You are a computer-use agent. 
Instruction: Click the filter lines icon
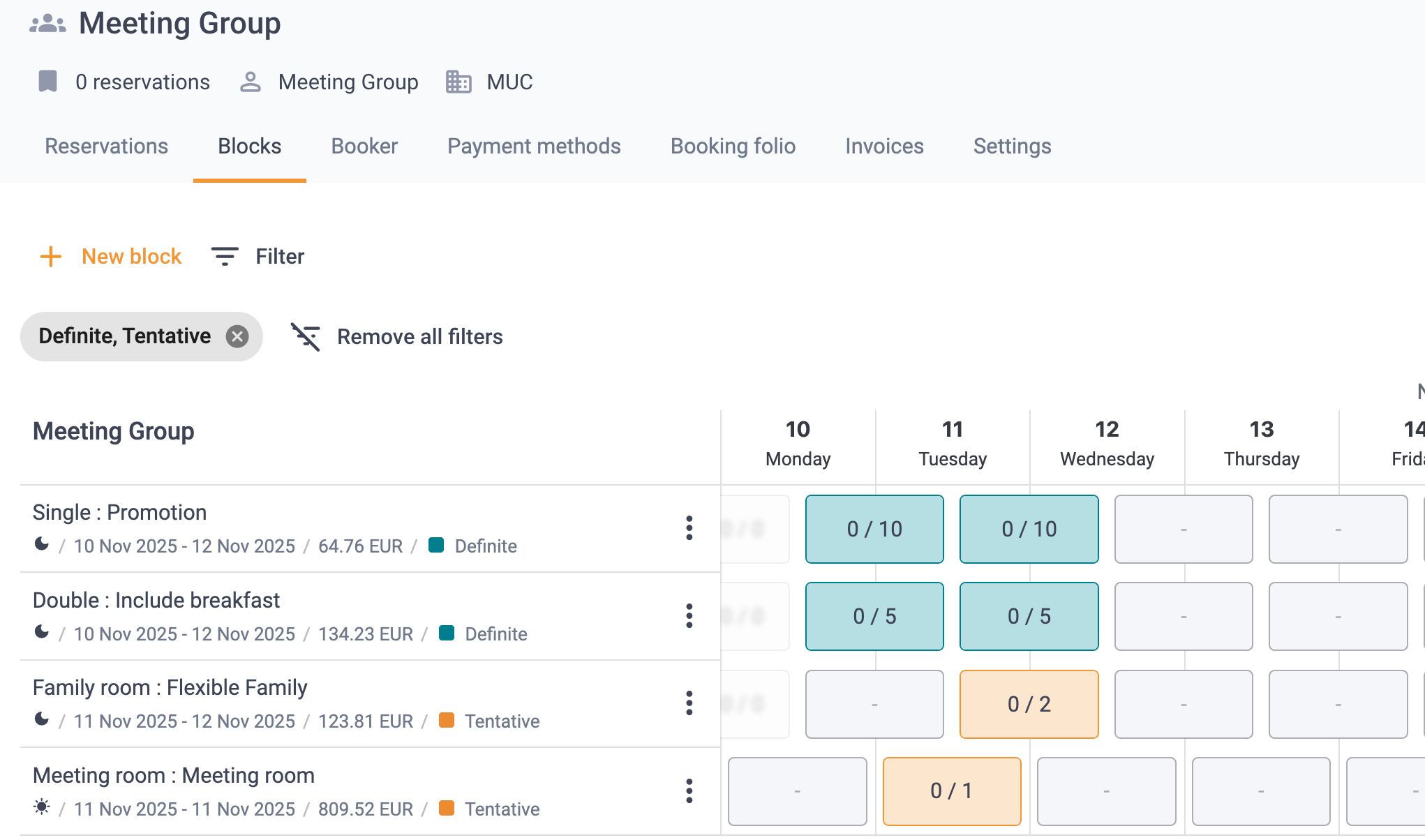click(x=225, y=257)
